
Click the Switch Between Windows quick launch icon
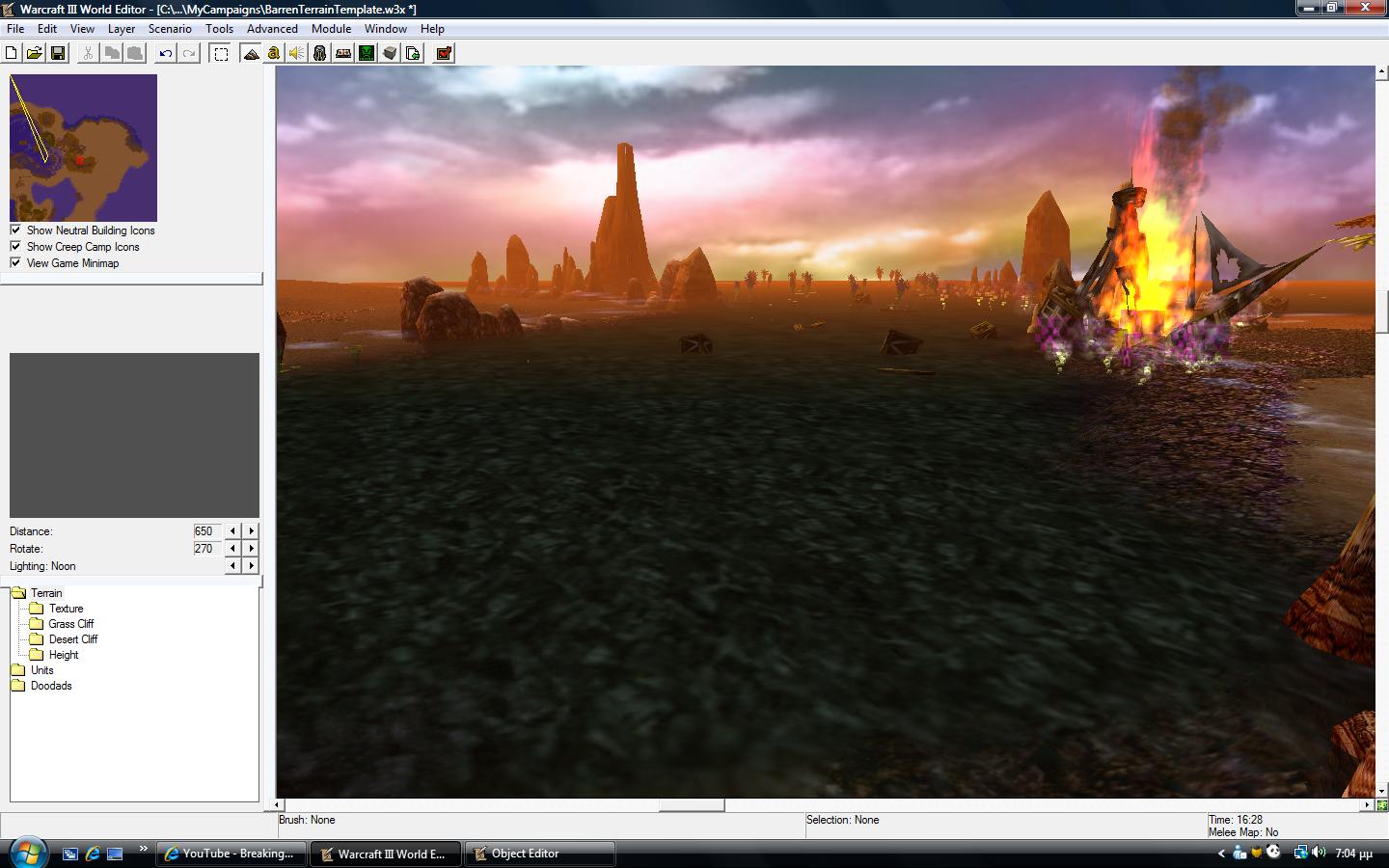tap(70, 854)
